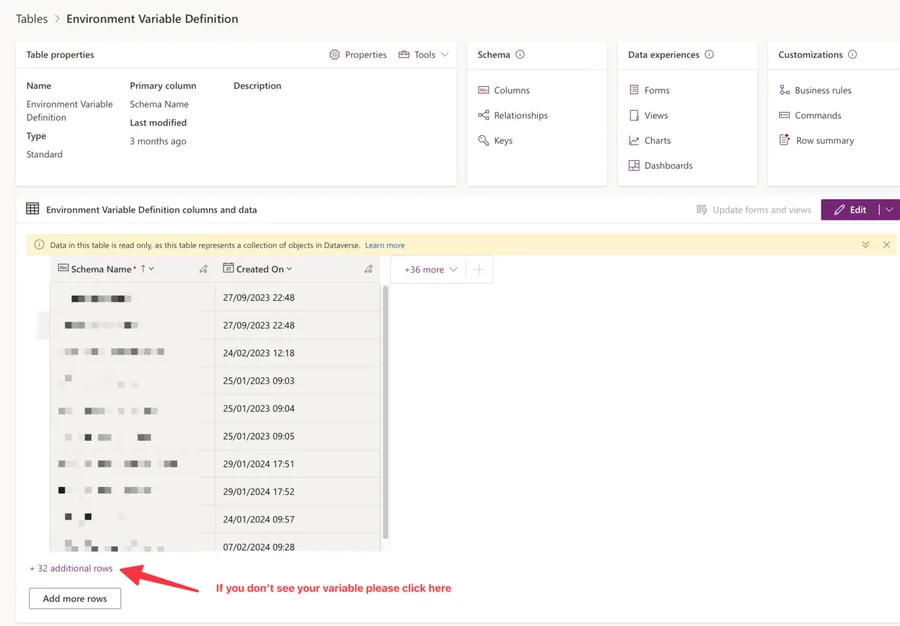Expand the Edit button dropdown arrow
The image size is (900, 626).
coord(889,210)
